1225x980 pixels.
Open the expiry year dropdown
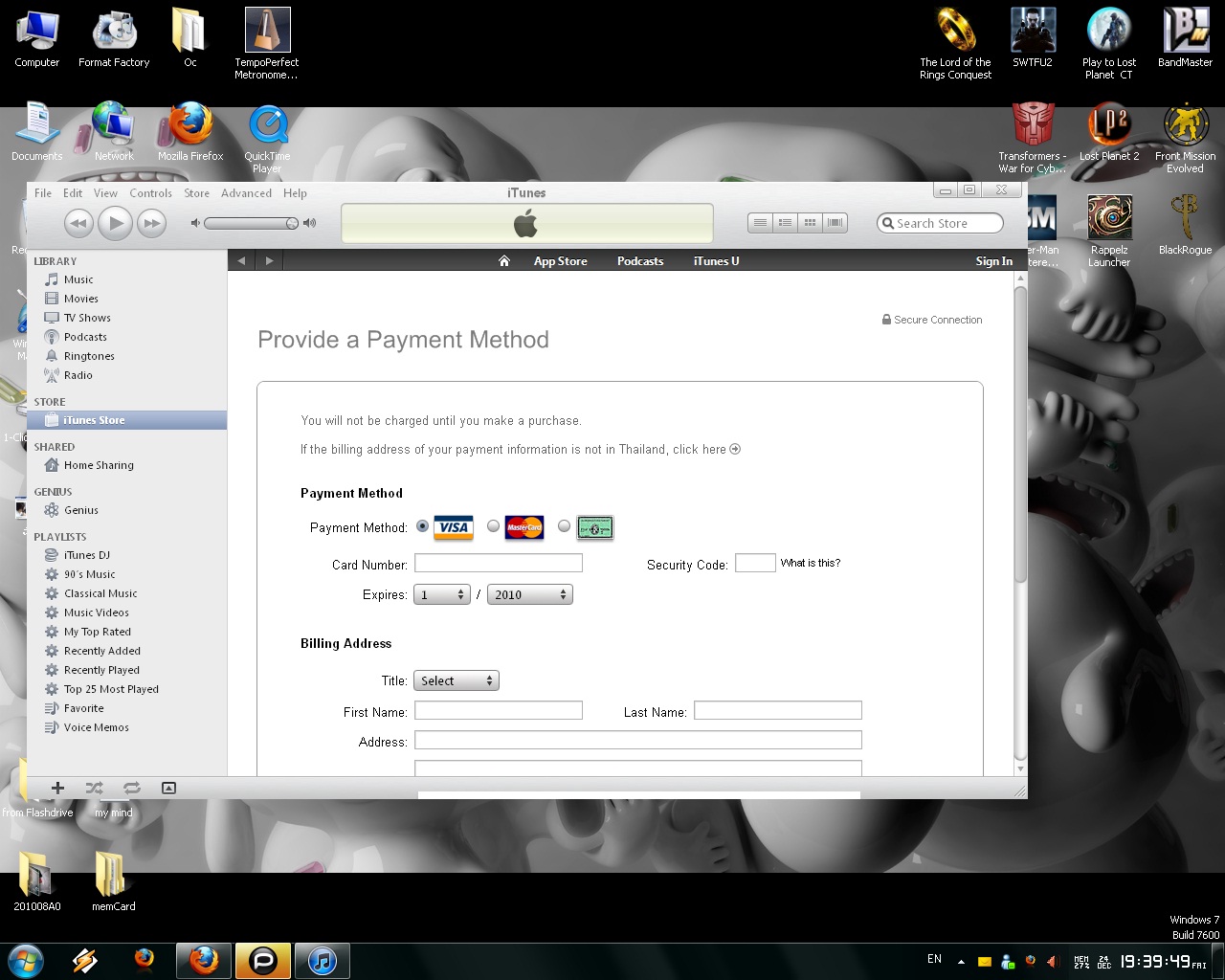click(530, 594)
